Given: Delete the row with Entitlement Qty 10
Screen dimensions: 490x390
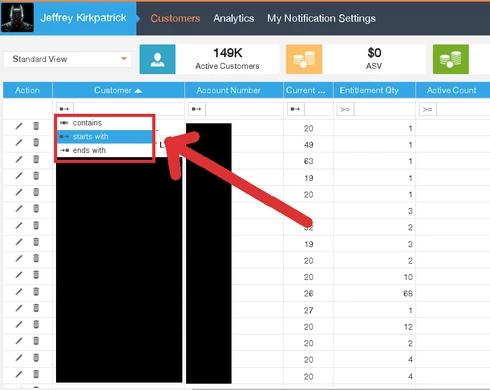Looking at the screenshot, I should point(36,275).
